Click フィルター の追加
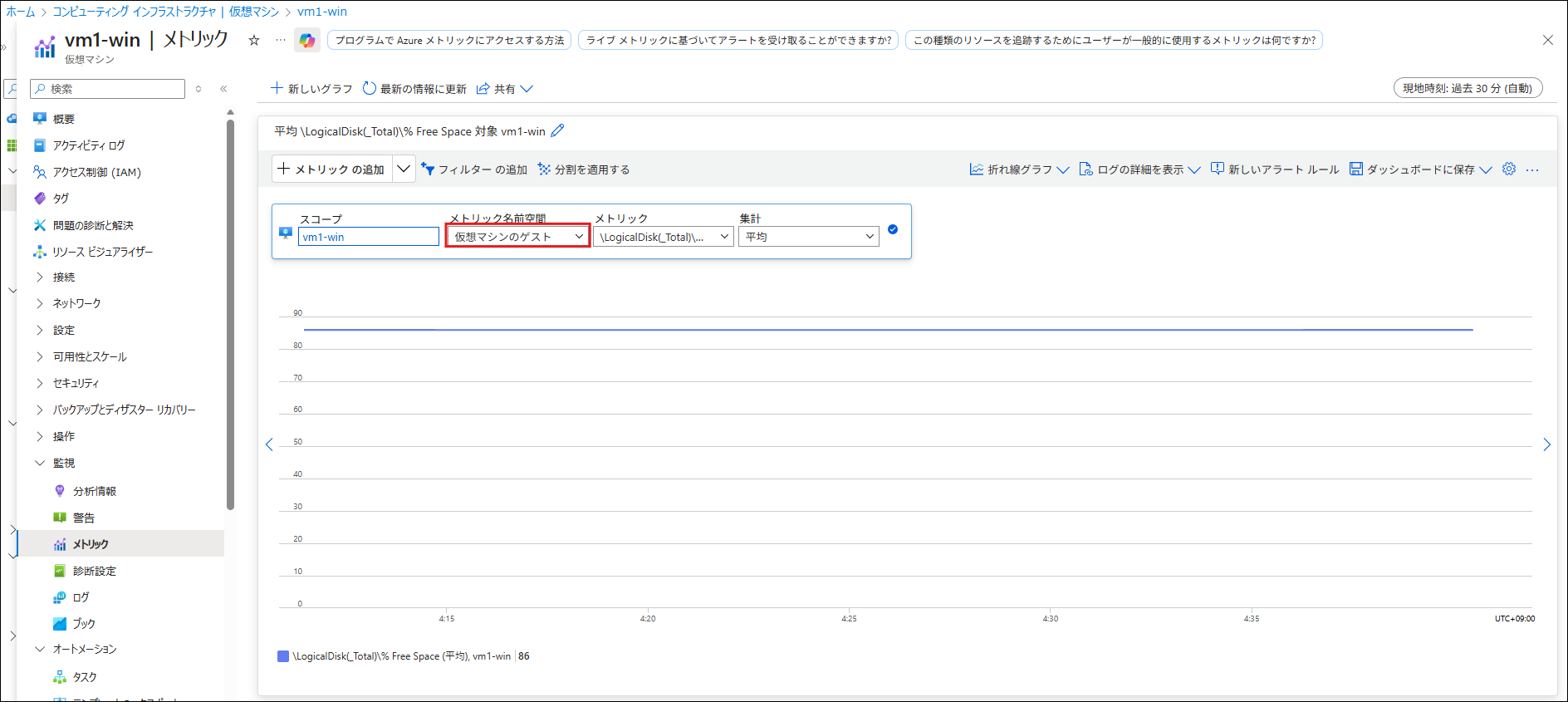 pyautogui.click(x=474, y=169)
